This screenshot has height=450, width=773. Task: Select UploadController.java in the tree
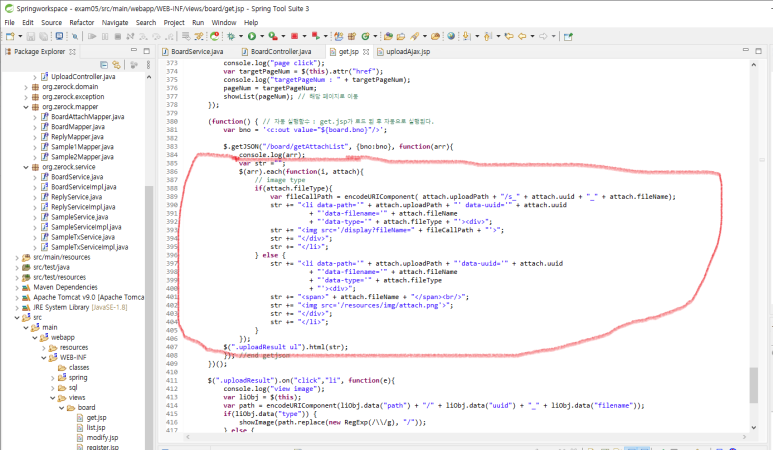83,77
